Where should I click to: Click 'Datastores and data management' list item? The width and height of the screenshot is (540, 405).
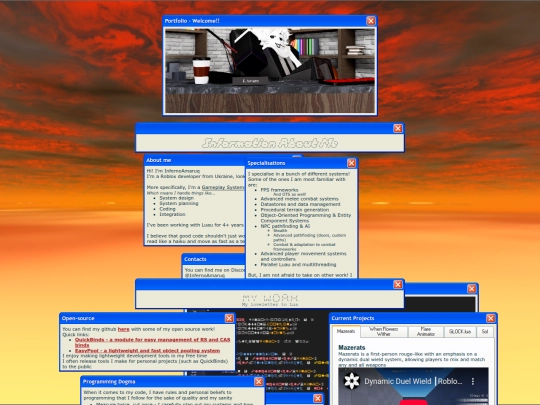300,204
